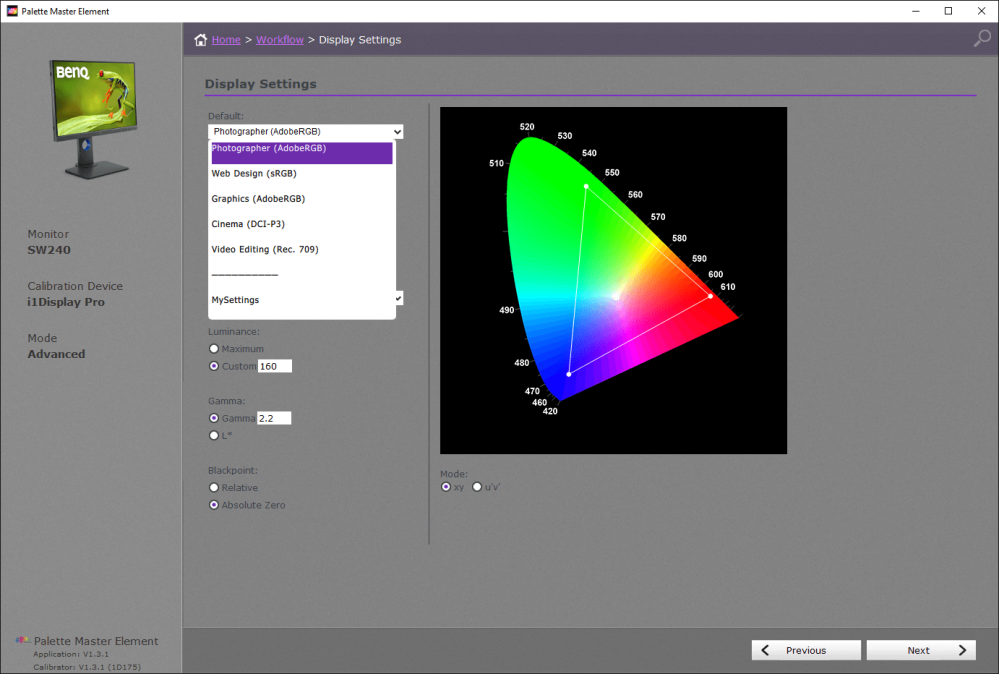Click the Home house icon in breadcrumb
Viewport: 999px width, 674px height.
(x=201, y=39)
